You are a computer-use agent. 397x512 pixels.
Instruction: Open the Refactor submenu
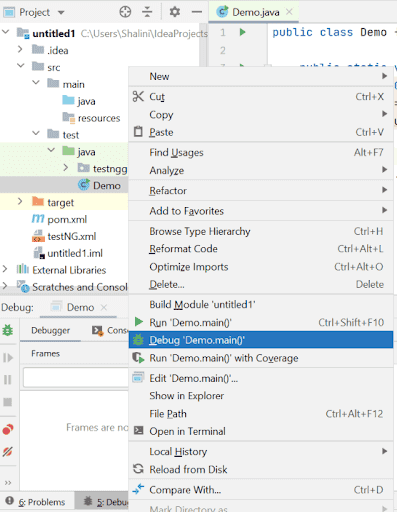pos(261,191)
